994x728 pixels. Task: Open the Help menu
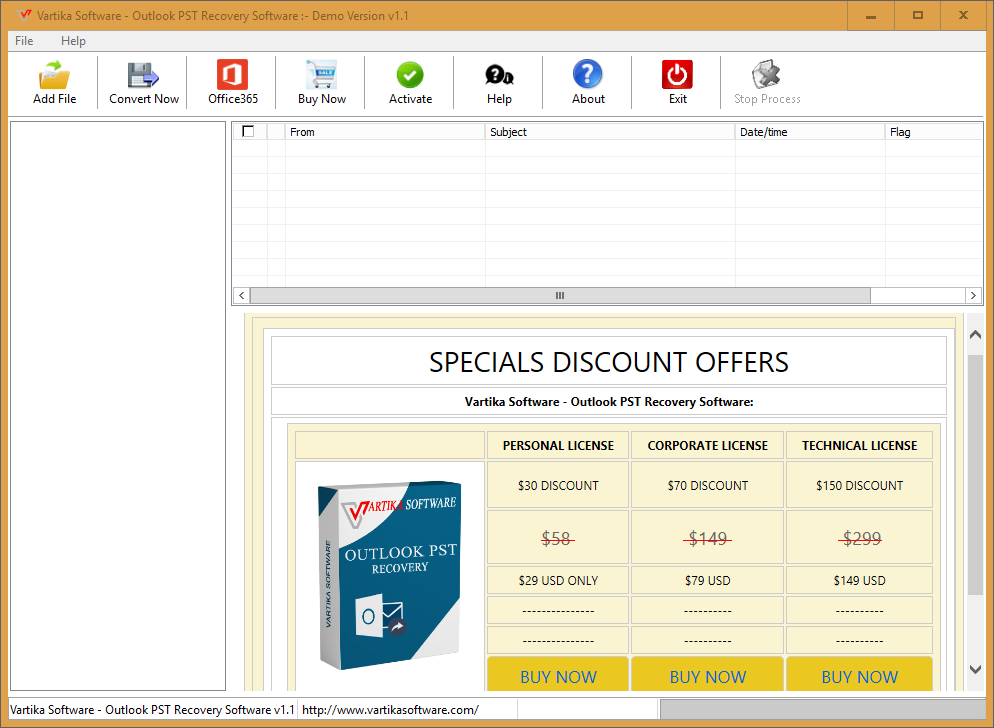tap(73, 41)
